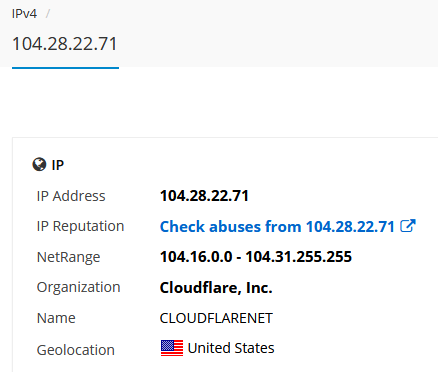Click the IP Reputation field label
This screenshot has height=372, width=438.
coord(80,226)
